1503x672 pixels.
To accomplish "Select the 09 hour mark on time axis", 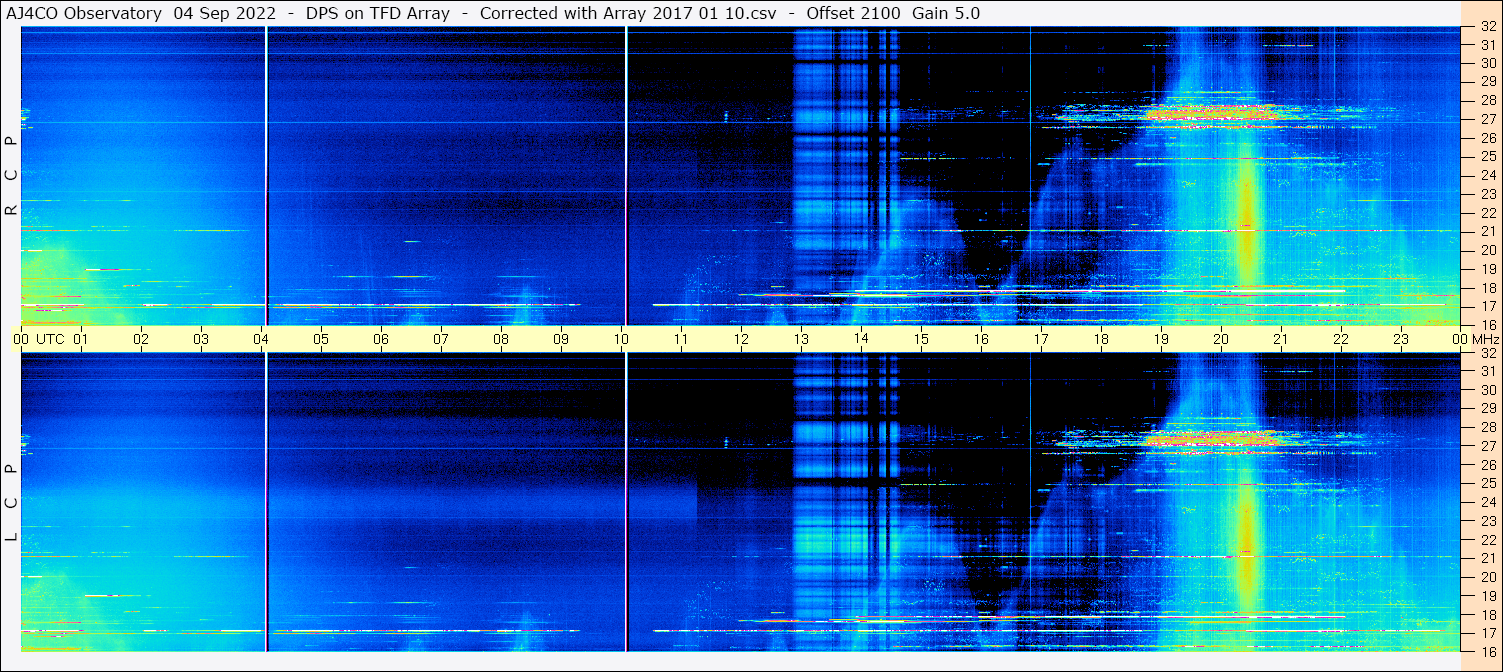I will tap(561, 339).
